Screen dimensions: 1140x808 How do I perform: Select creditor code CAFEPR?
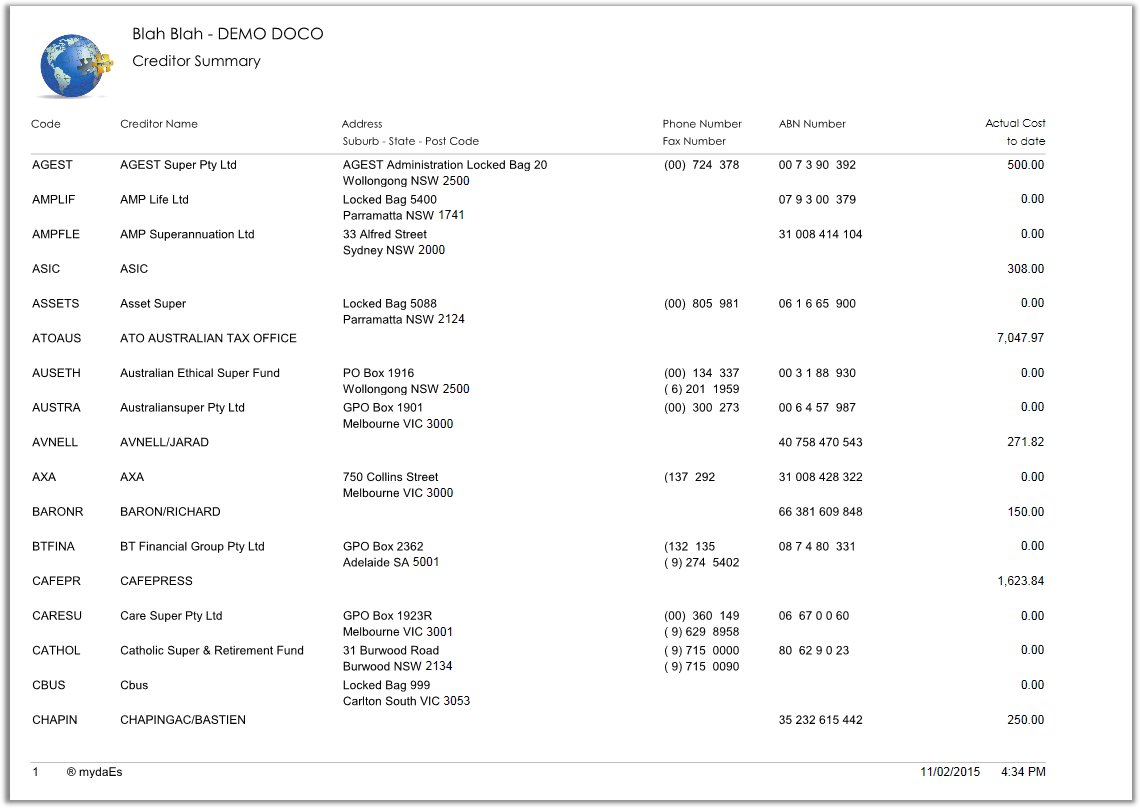coord(56,581)
